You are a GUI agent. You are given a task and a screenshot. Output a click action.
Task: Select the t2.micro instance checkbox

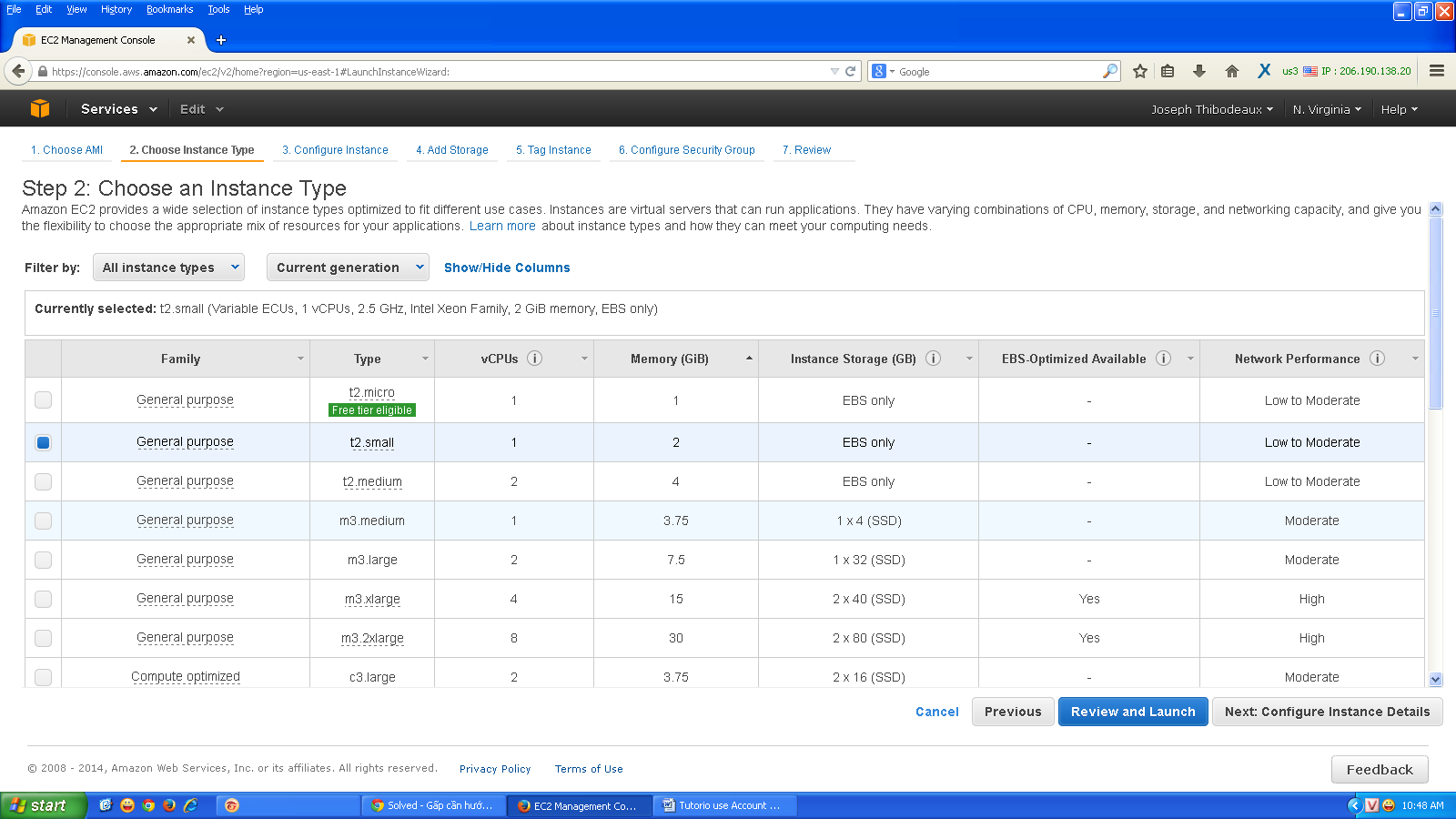[43, 399]
